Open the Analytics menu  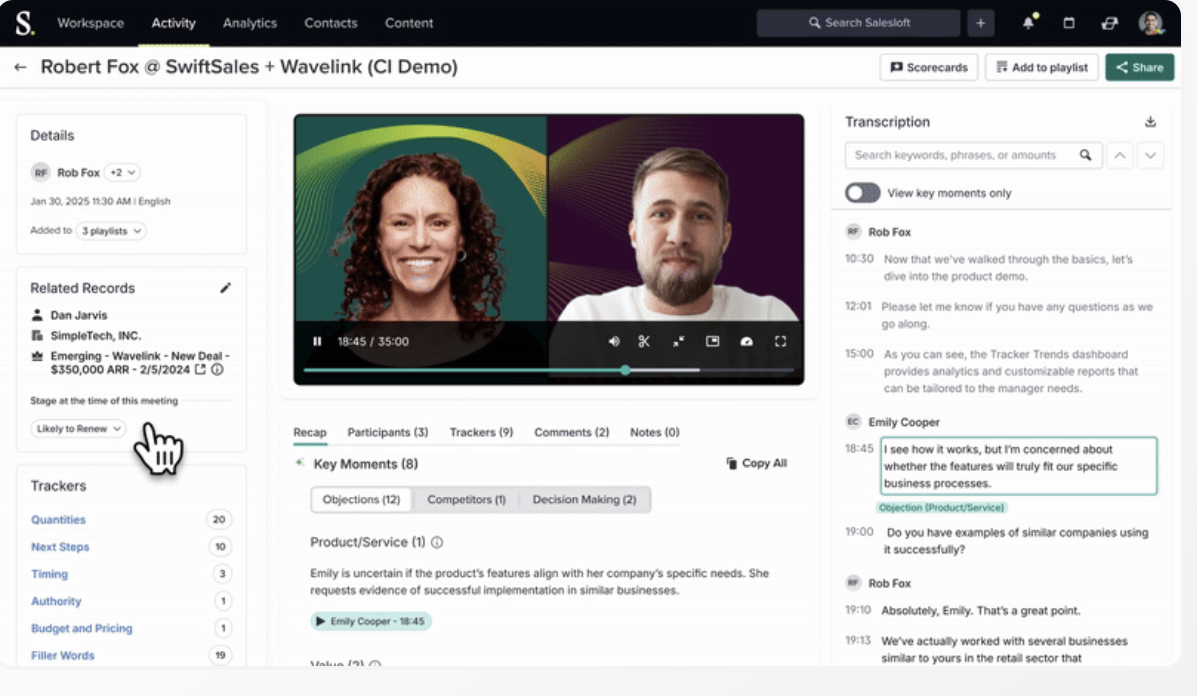(250, 23)
